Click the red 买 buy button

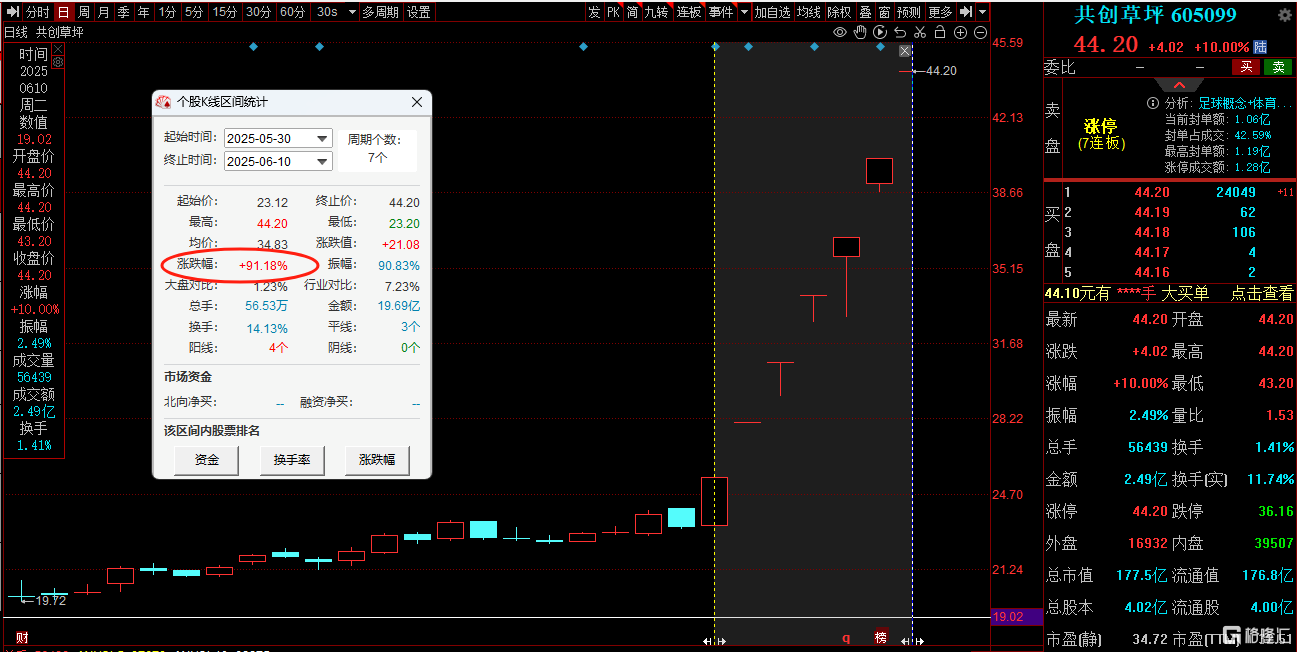click(x=1245, y=67)
